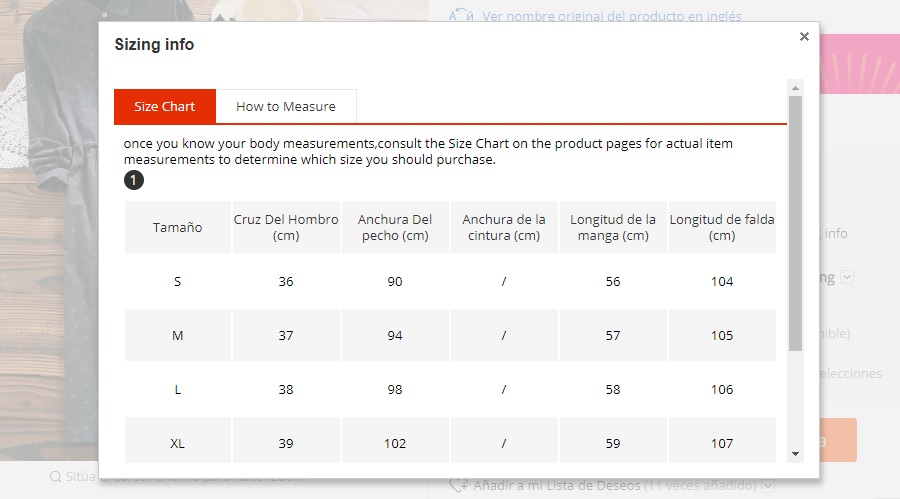900x499 pixels.
Task: Click the 'Cruz Del Hombro (cm)' header cell
Action: point(286,227)
